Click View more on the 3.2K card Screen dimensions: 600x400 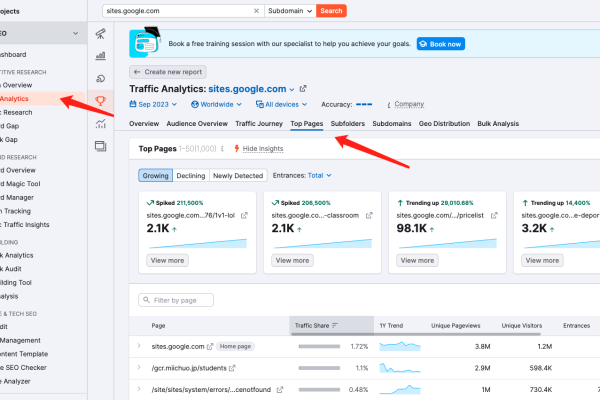pos(542,260)
